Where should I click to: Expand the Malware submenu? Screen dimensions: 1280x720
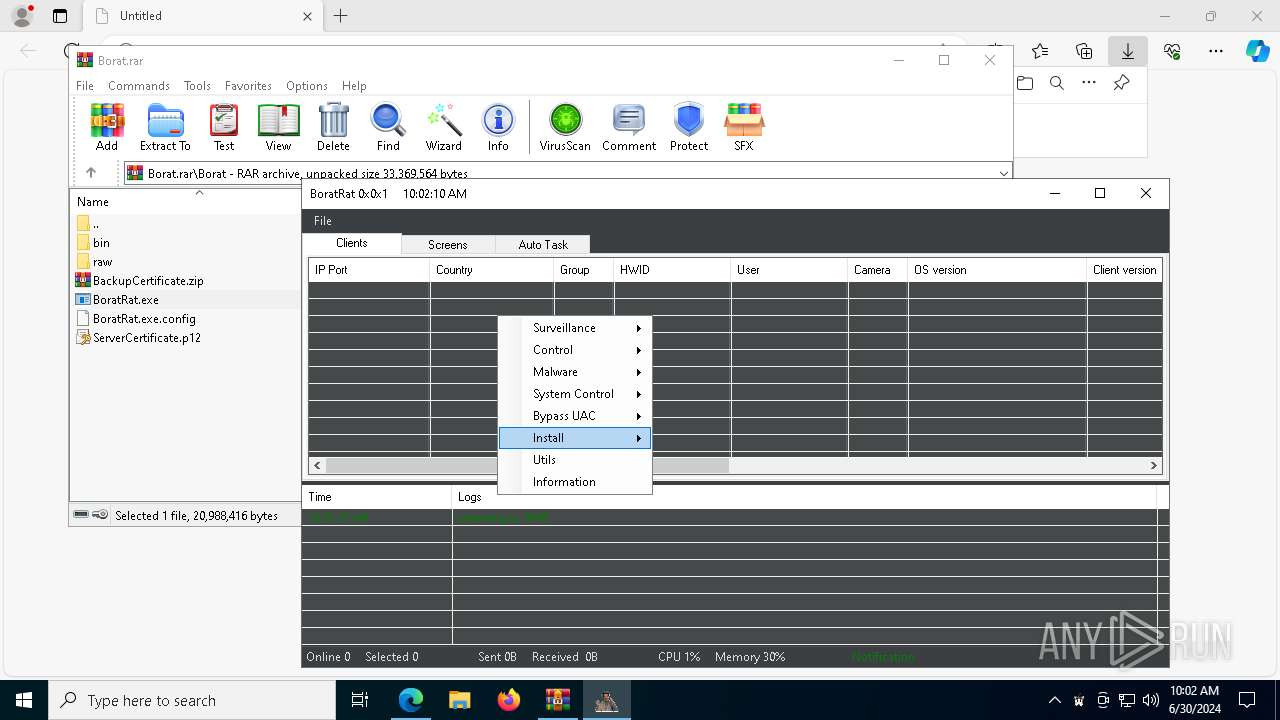click(x=575, y=372)
